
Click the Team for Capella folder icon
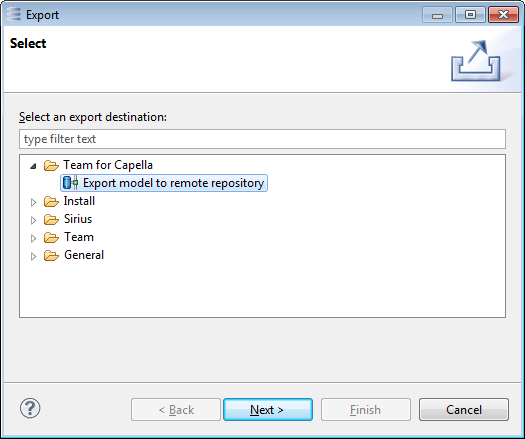point(51,165)
